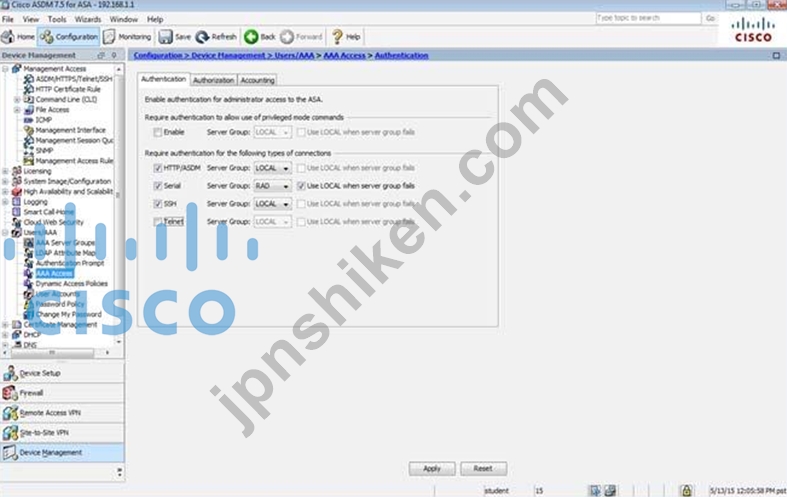Open the Firewall section

(x=62, y=393)
